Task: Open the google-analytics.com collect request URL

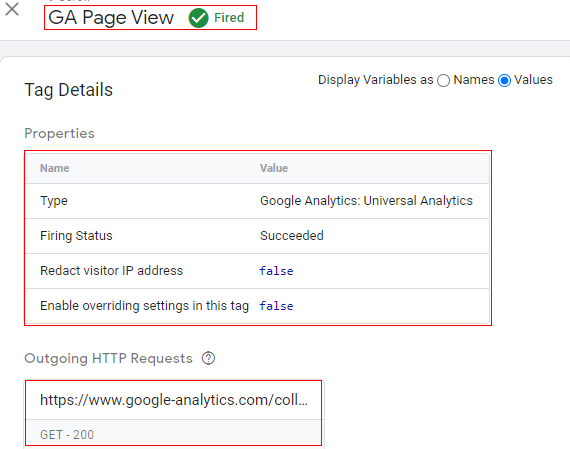Action: coord(174,400)
